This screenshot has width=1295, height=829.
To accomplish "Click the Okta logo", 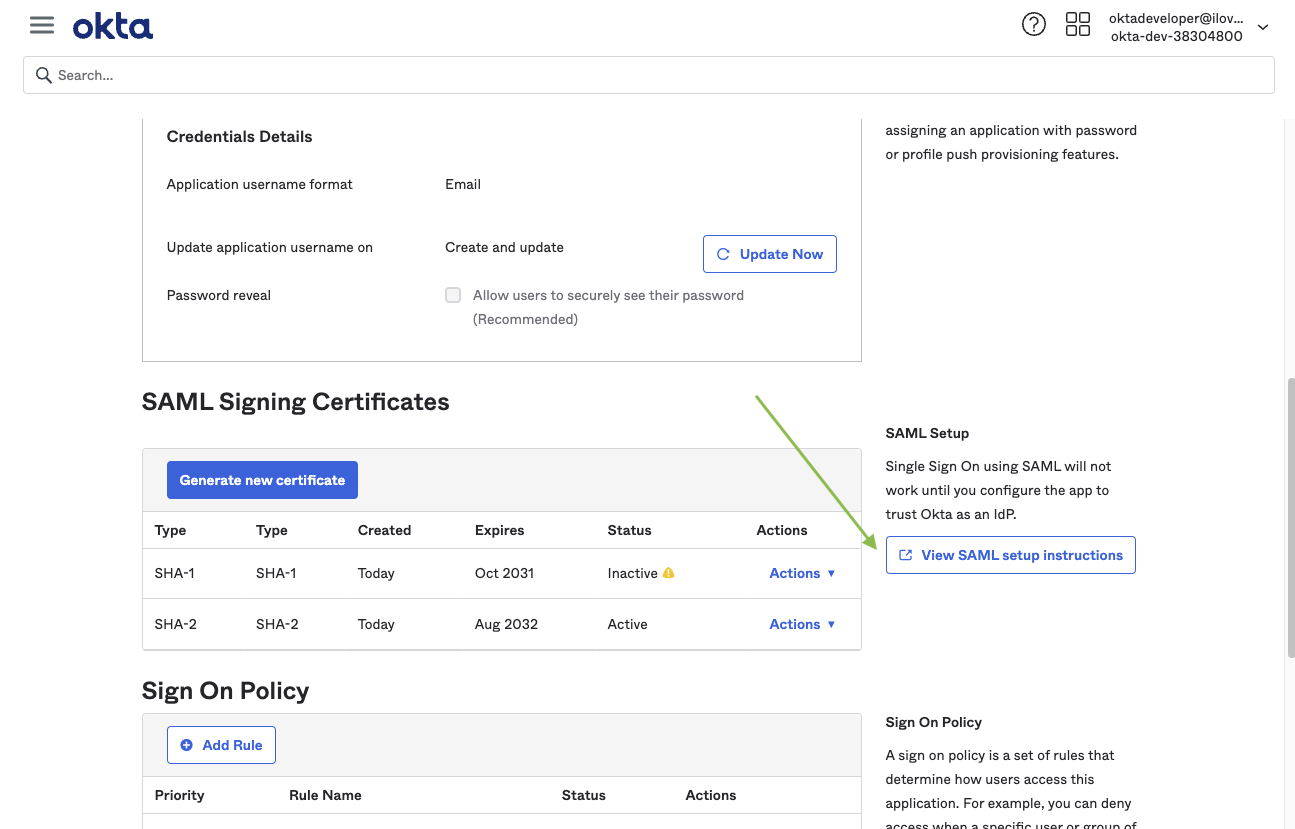I will 112,25.
